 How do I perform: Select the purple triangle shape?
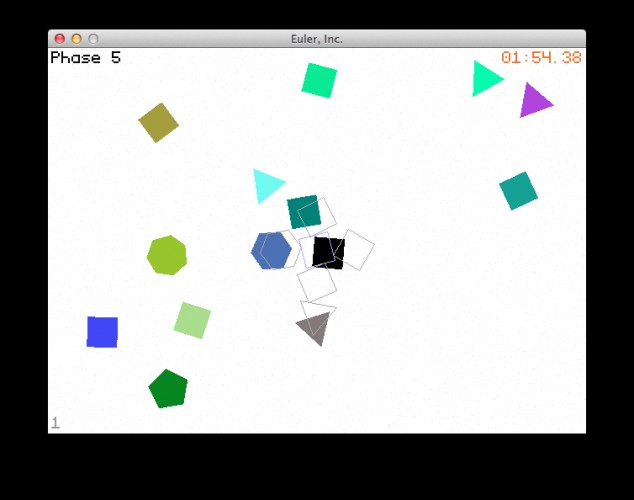[x=534, y=101]
